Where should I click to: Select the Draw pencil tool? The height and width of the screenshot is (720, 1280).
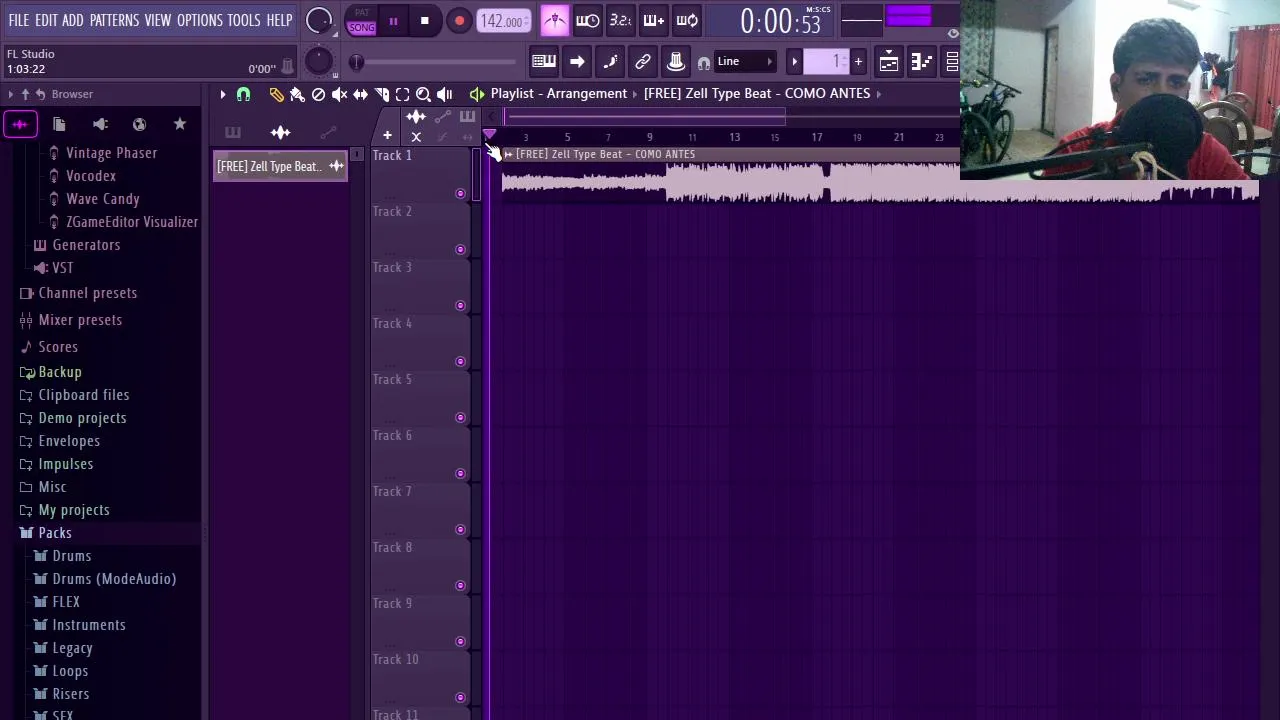pyautogui.click(x=276, y=94)
